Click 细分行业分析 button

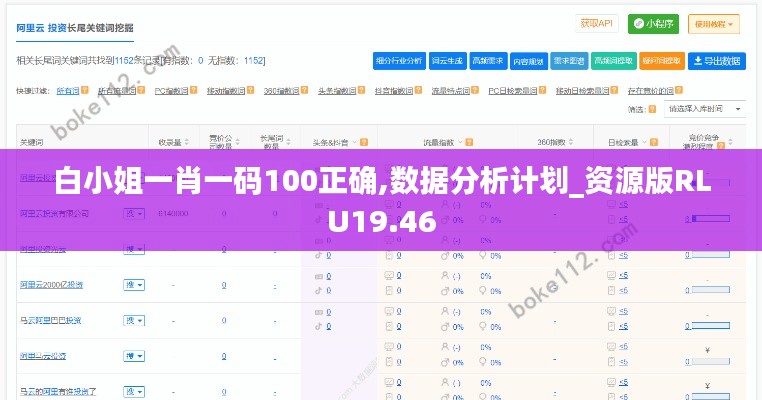coord(399,61)
